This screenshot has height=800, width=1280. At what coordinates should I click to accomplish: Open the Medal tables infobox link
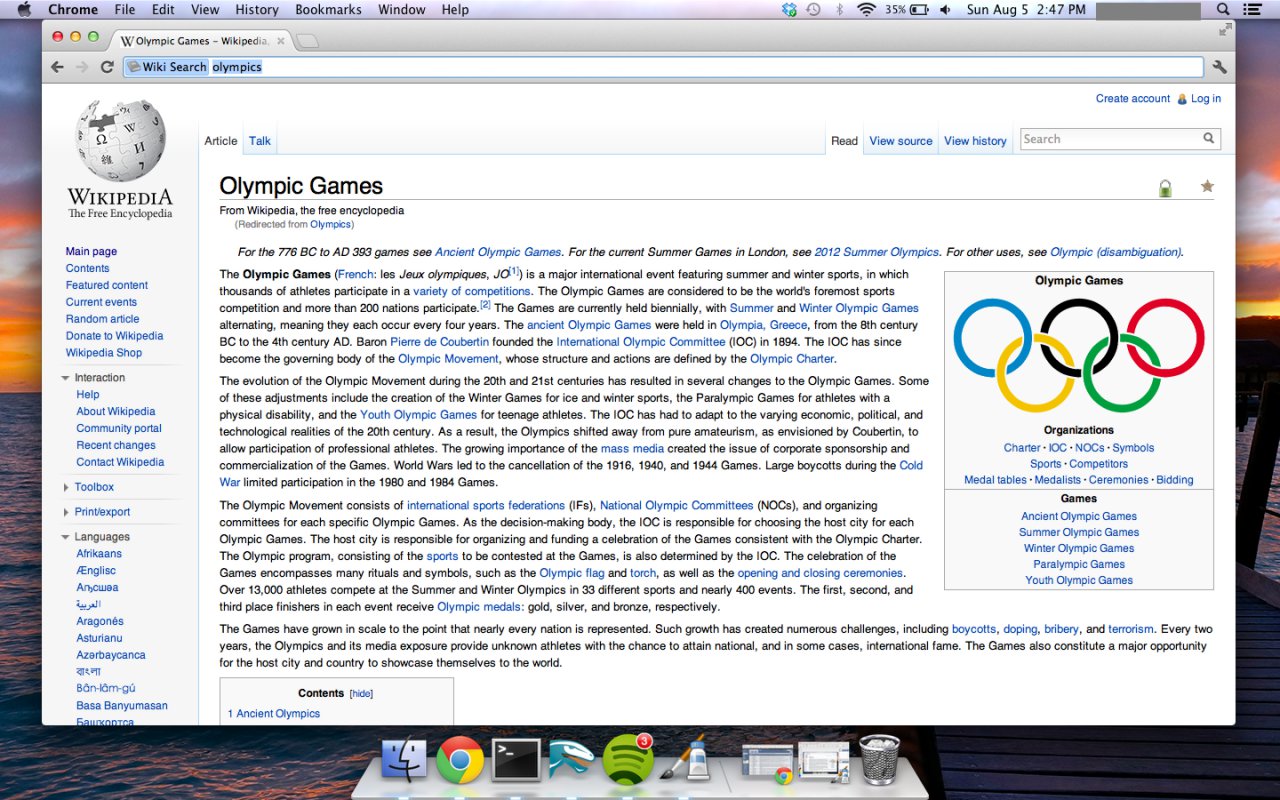[995, 480]
